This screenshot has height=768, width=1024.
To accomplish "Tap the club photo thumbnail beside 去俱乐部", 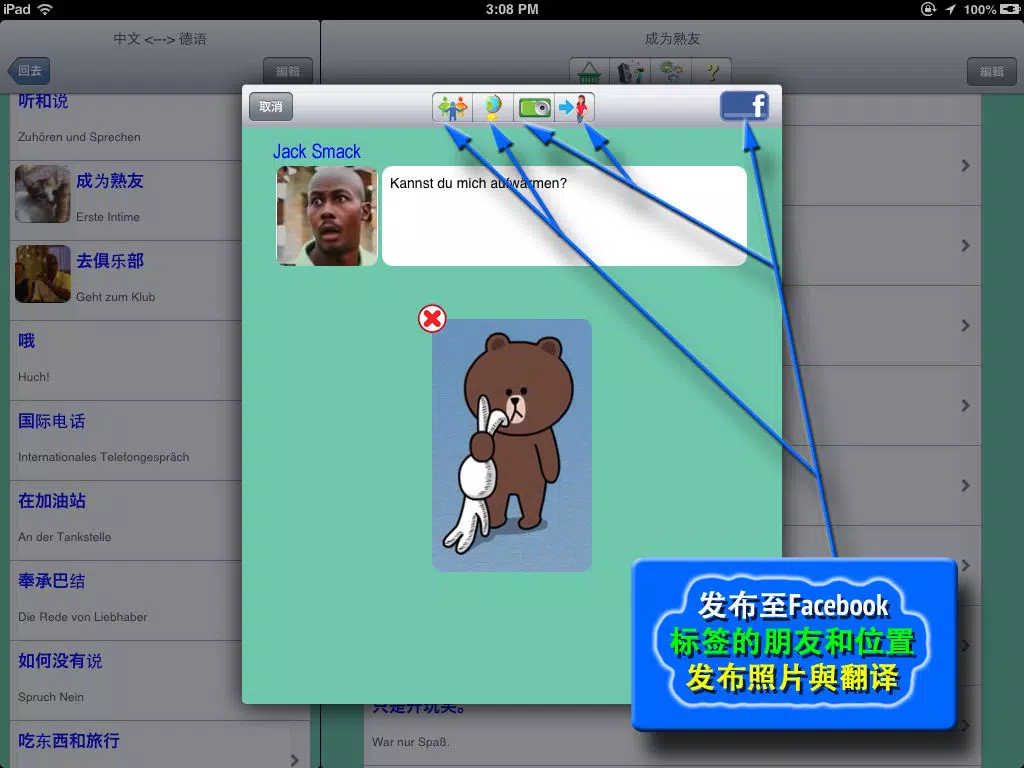I will coord(42,274).
